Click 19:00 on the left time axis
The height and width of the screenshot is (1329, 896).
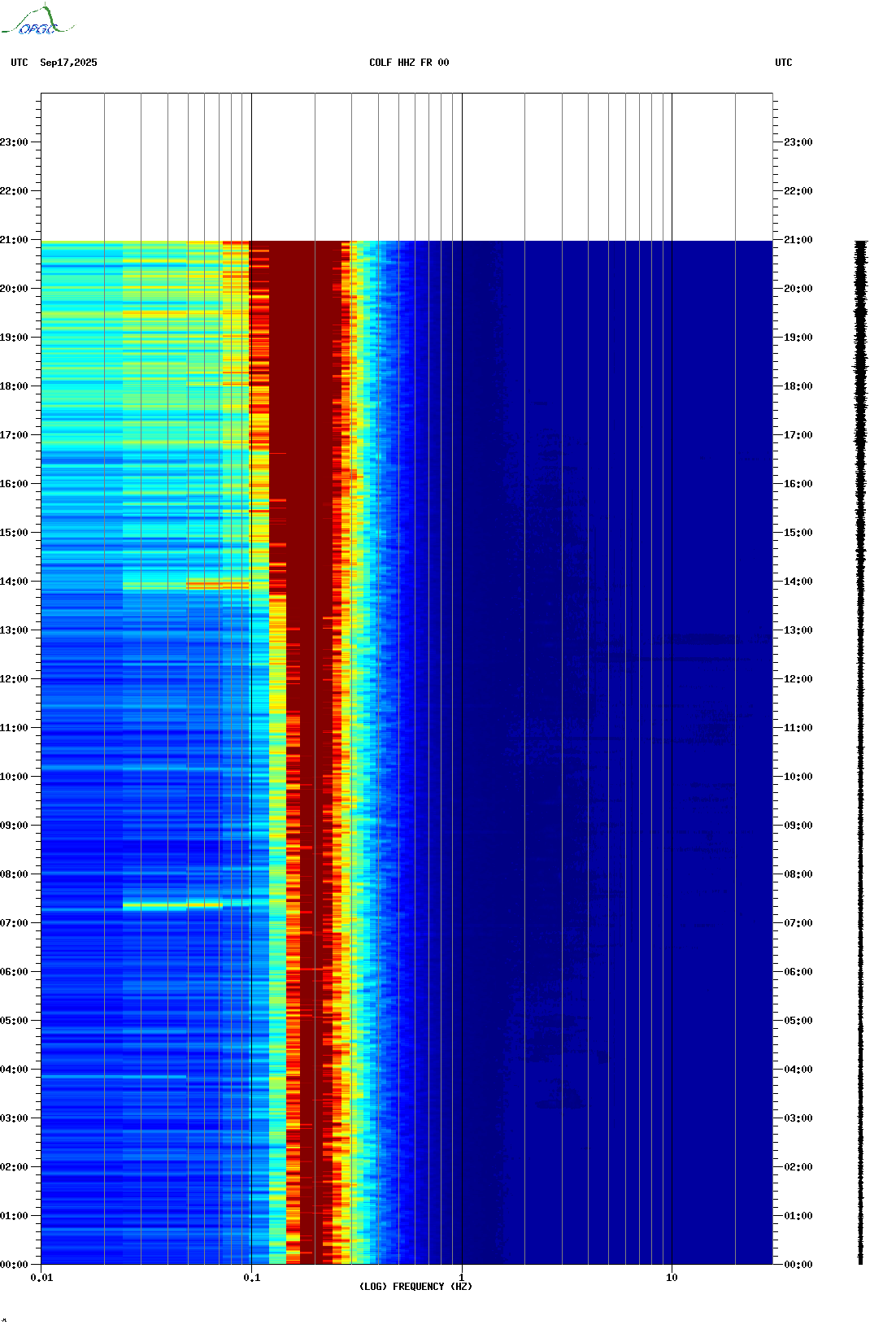[x=14, y=338]
